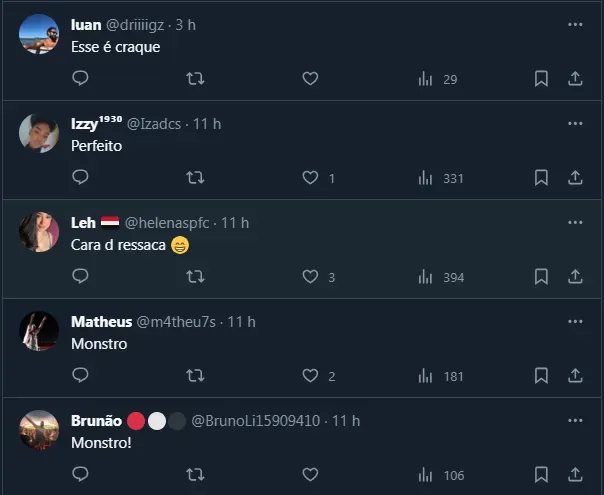Open more options menu on Leh's tweet
Viewport: 604px width, 495px height.
point(575,222)
